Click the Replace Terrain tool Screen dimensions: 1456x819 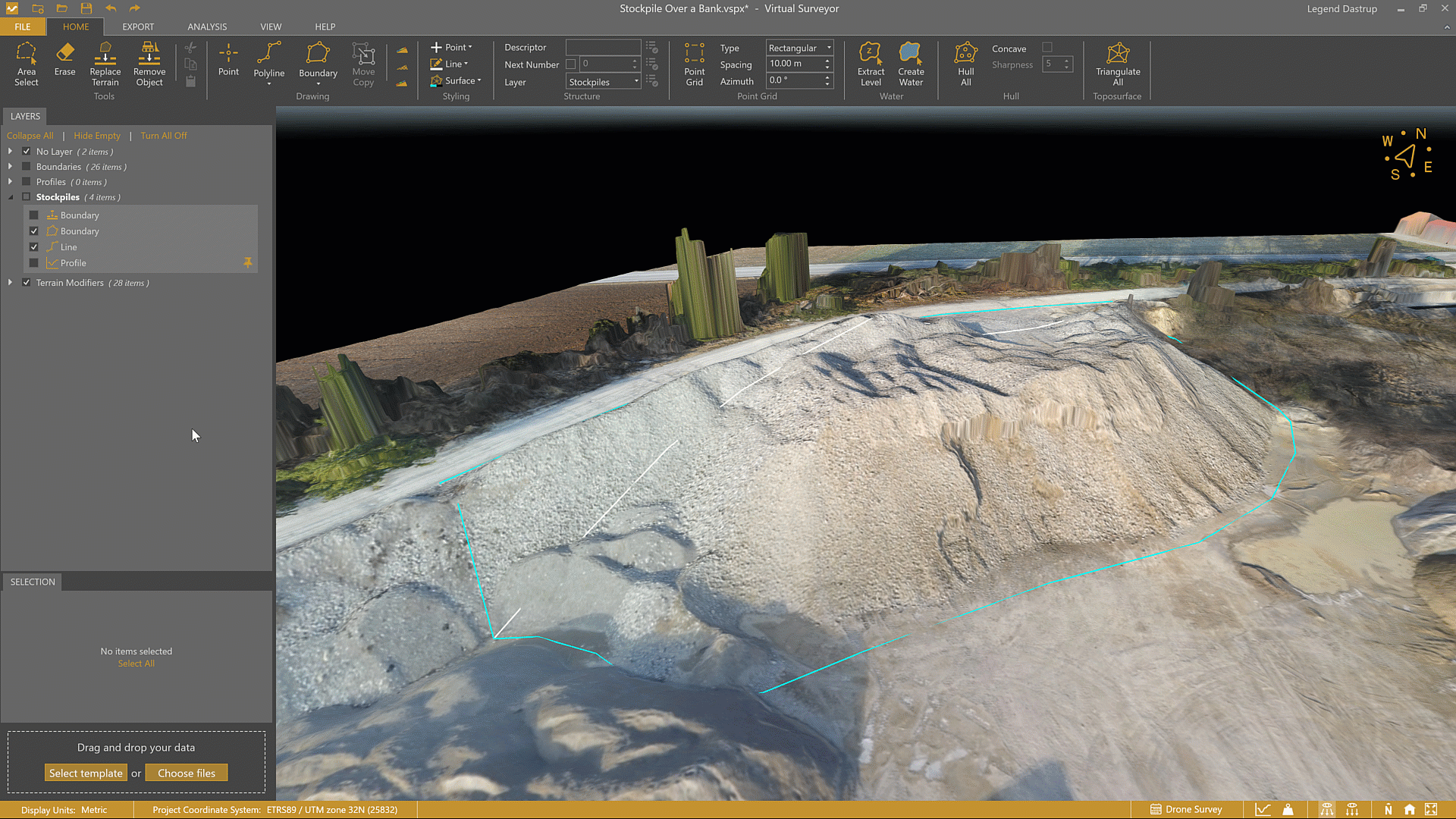pyautogui.click(x=105, y=64)
